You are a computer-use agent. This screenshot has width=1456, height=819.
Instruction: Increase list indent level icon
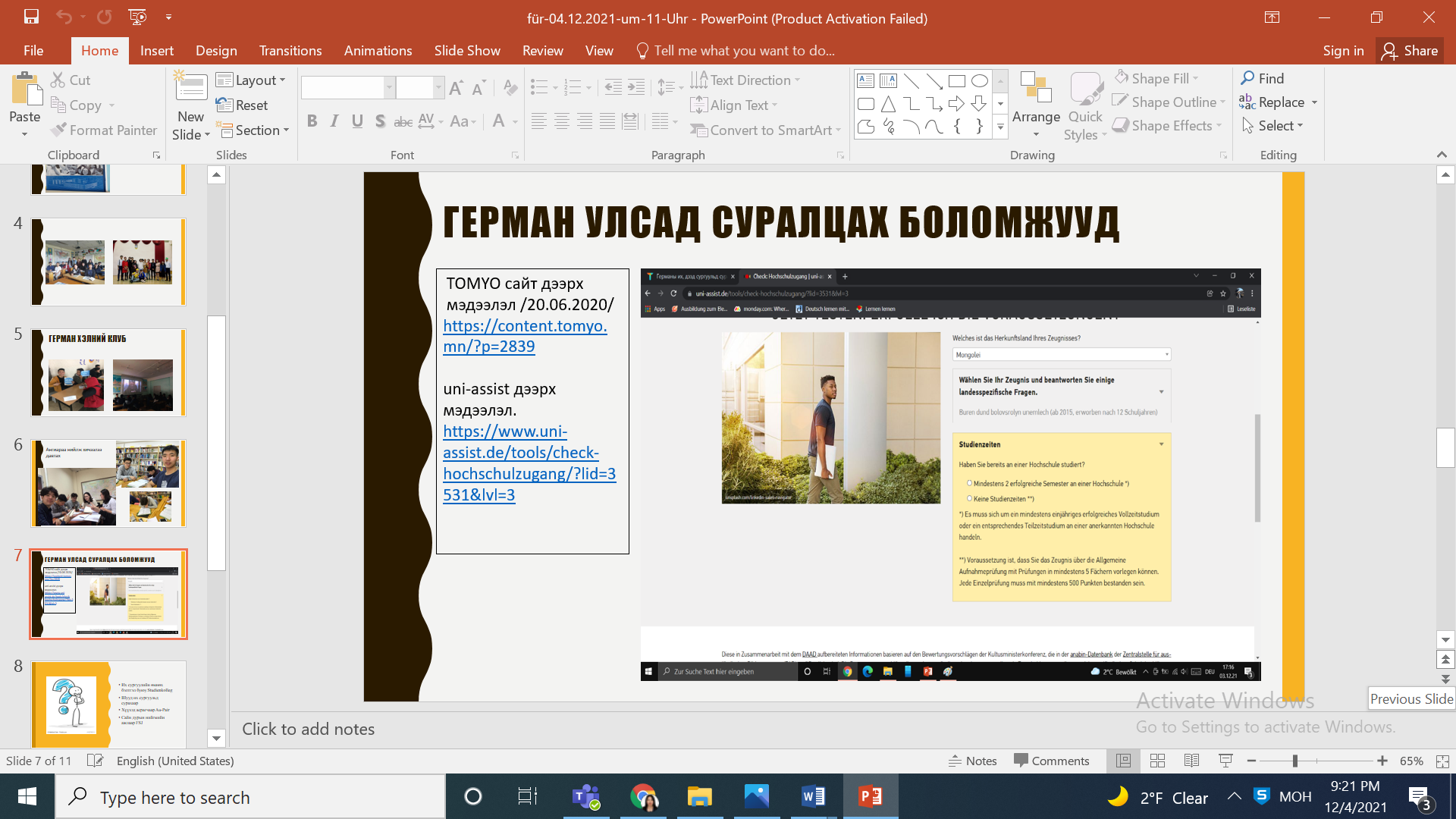[636, 88]
